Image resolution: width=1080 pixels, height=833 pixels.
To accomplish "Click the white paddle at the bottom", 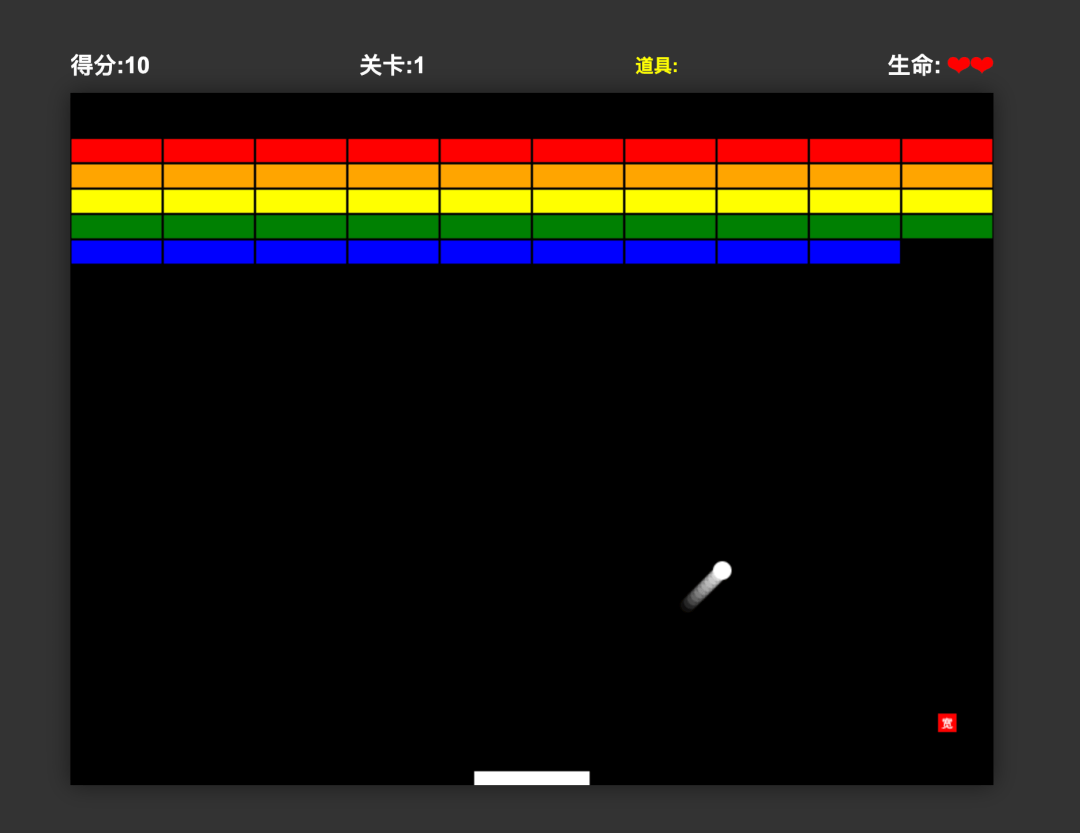I will pos(532,778).
